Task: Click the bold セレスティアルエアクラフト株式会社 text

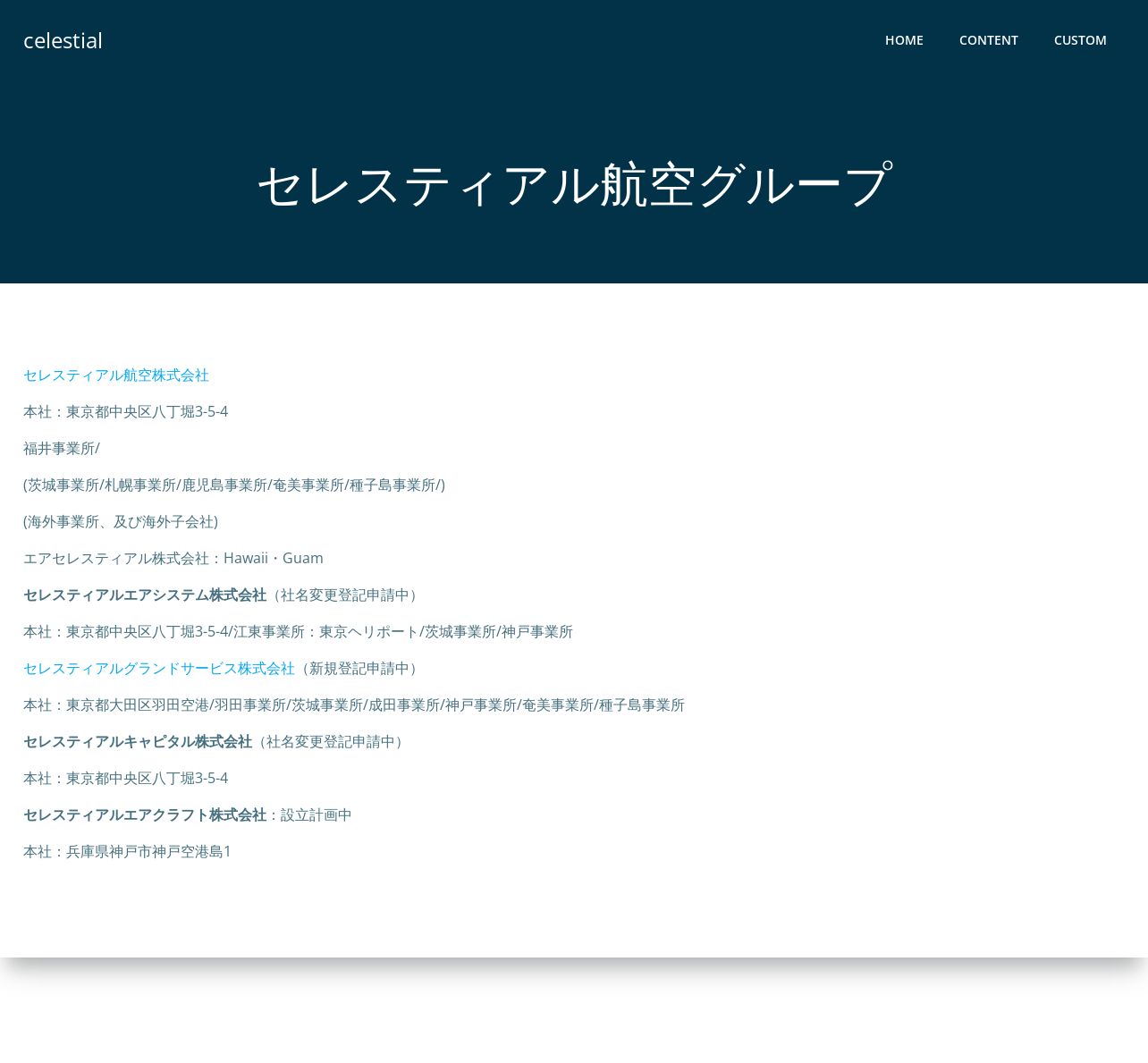Action: [145, 815]
